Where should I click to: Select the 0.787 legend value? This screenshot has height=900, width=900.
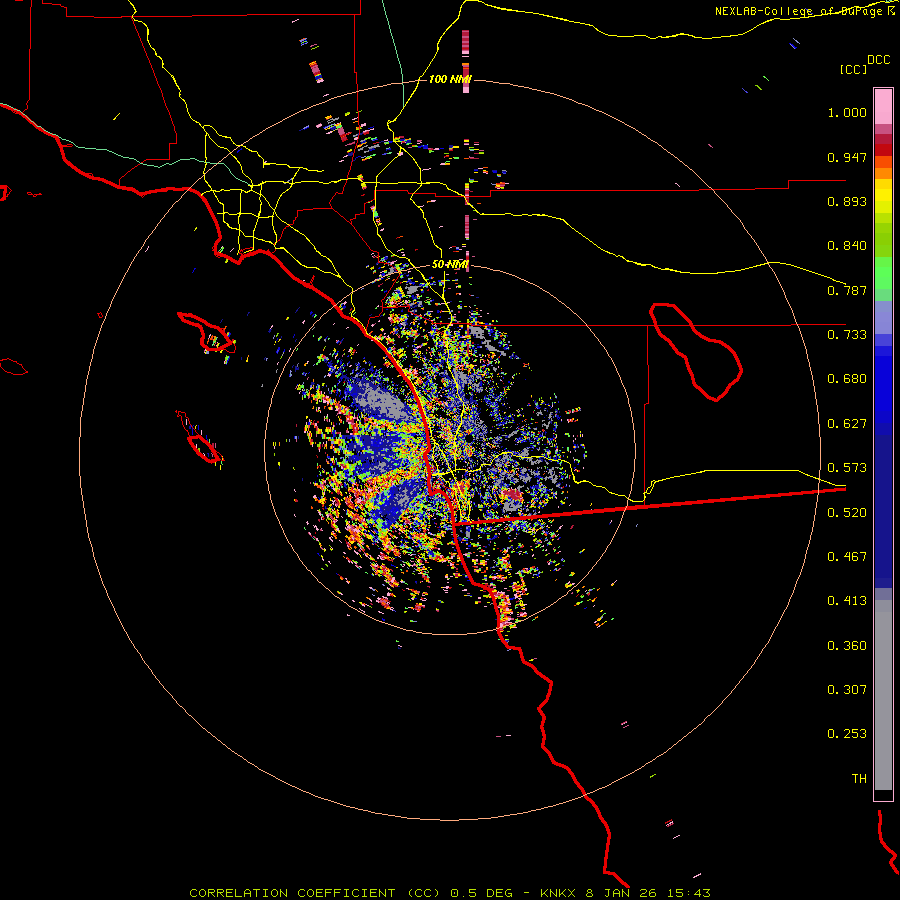click(x=847, y=290)
